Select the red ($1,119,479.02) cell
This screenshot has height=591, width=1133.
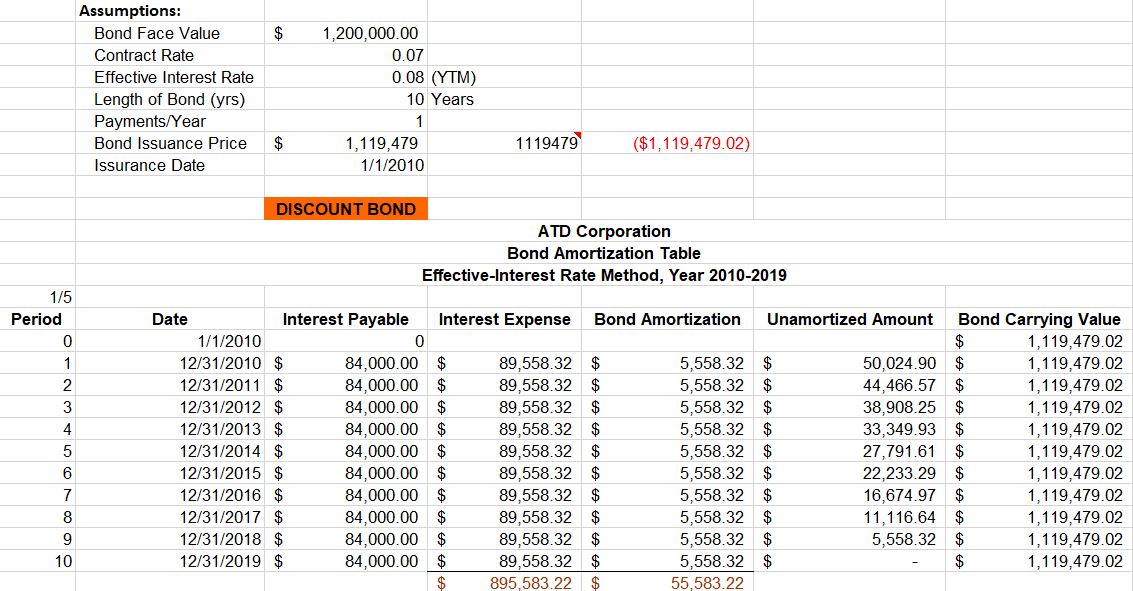pyautogui.click(x=692, y=143)
